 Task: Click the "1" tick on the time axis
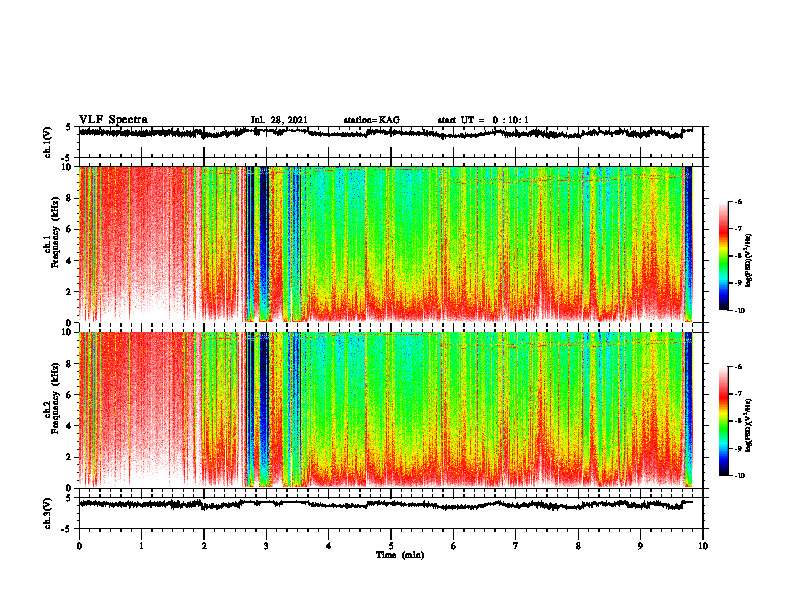(141, 546)
